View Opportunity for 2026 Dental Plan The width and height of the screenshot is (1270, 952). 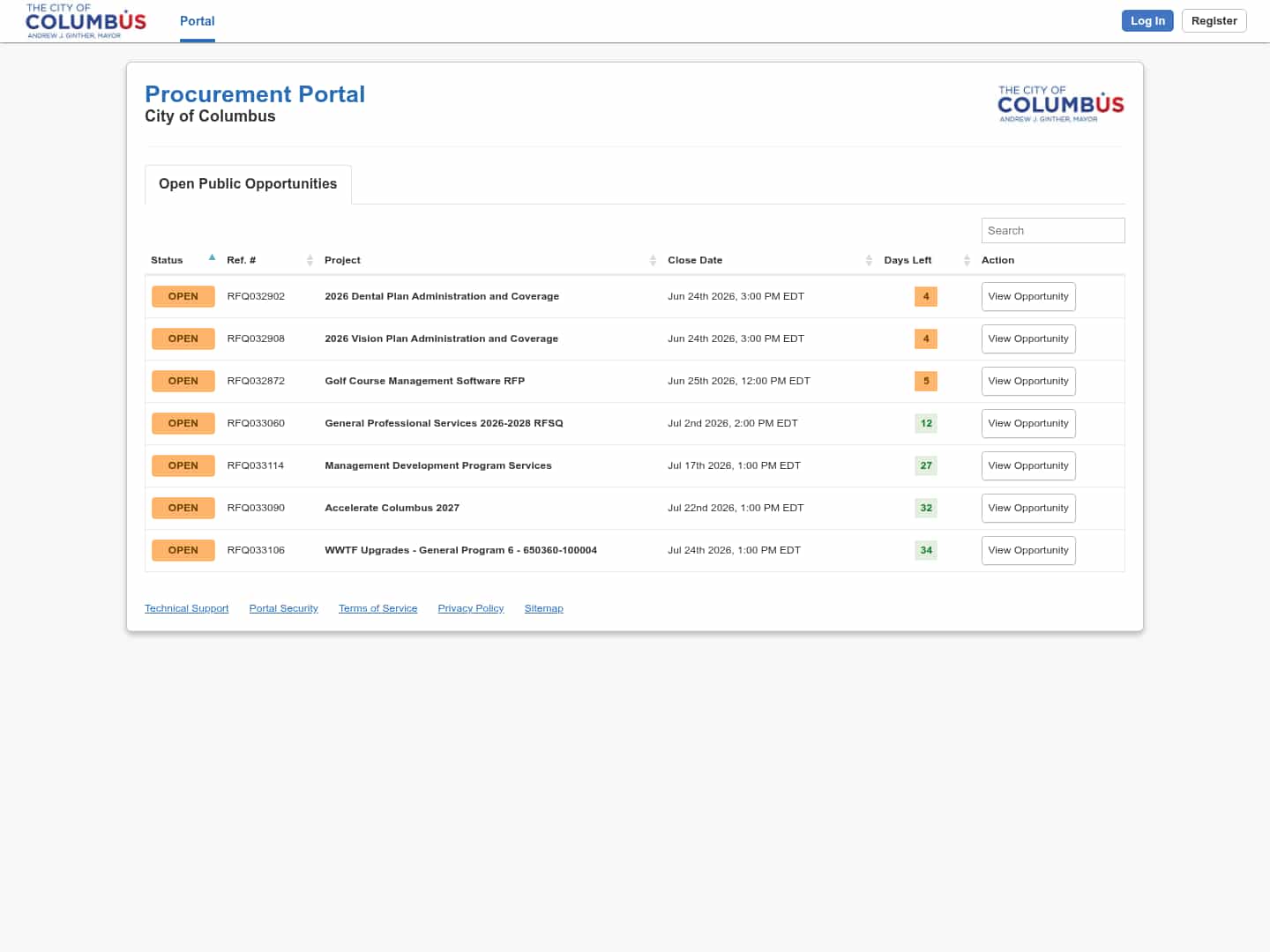coord(1028,296)
